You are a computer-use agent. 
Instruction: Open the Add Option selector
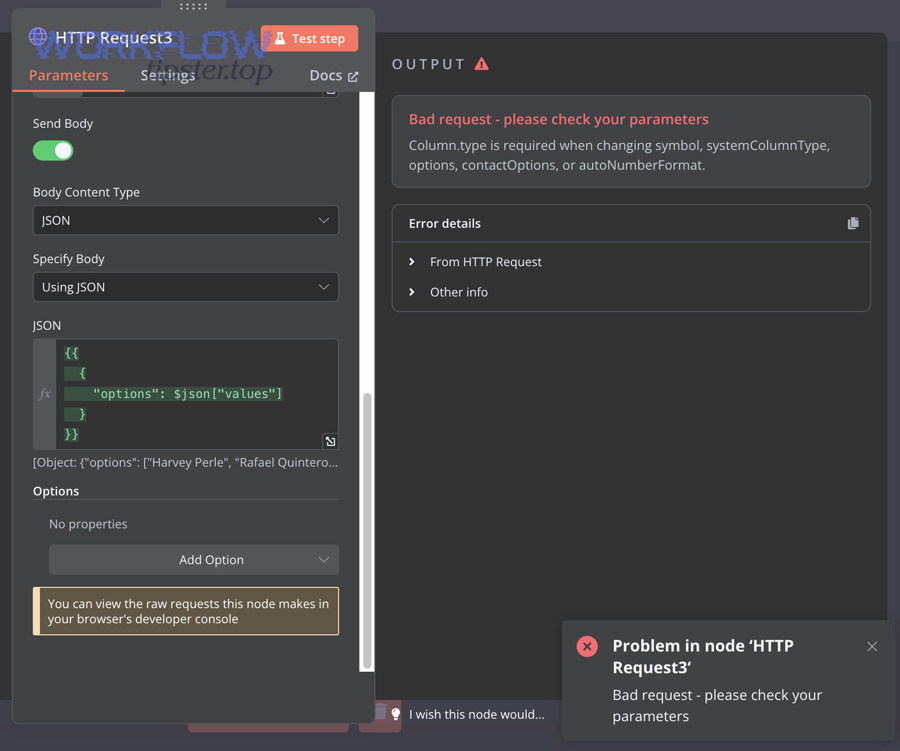pos(193,559)
